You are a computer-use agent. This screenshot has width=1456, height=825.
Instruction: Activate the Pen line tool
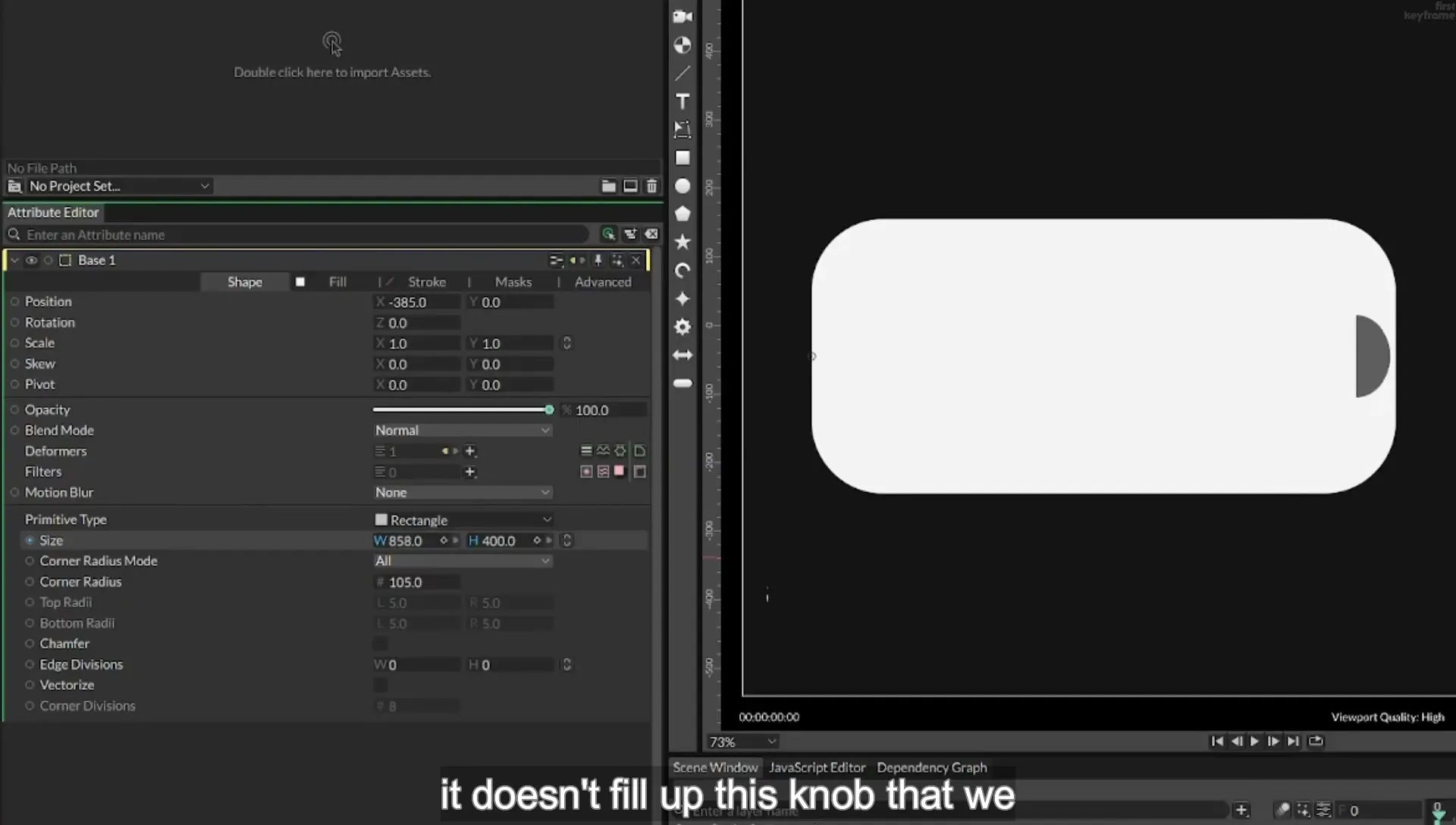coord(682,74)
